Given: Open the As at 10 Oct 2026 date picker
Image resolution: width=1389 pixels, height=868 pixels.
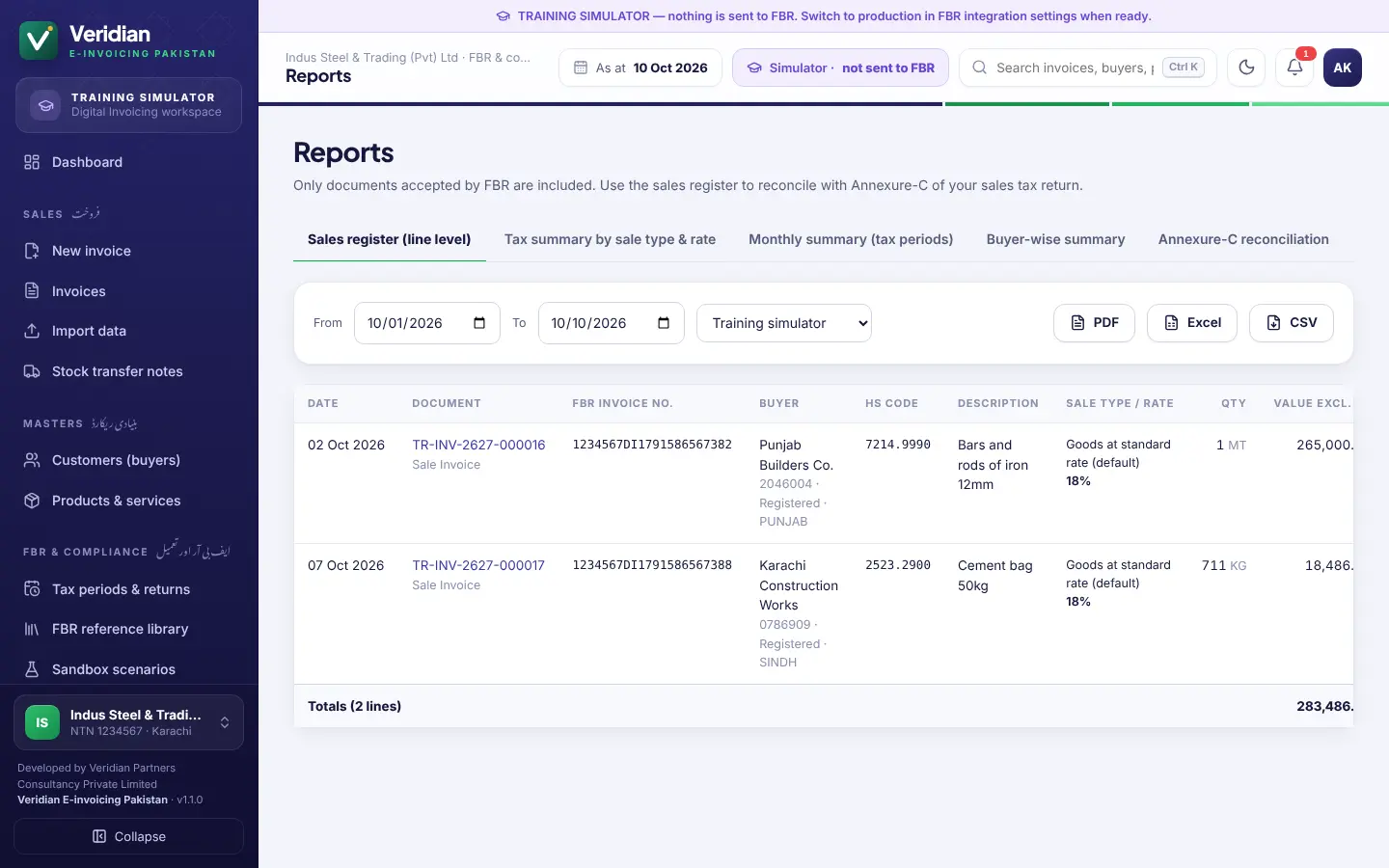Looking at the screenshot, I should [x=640, y=68].
